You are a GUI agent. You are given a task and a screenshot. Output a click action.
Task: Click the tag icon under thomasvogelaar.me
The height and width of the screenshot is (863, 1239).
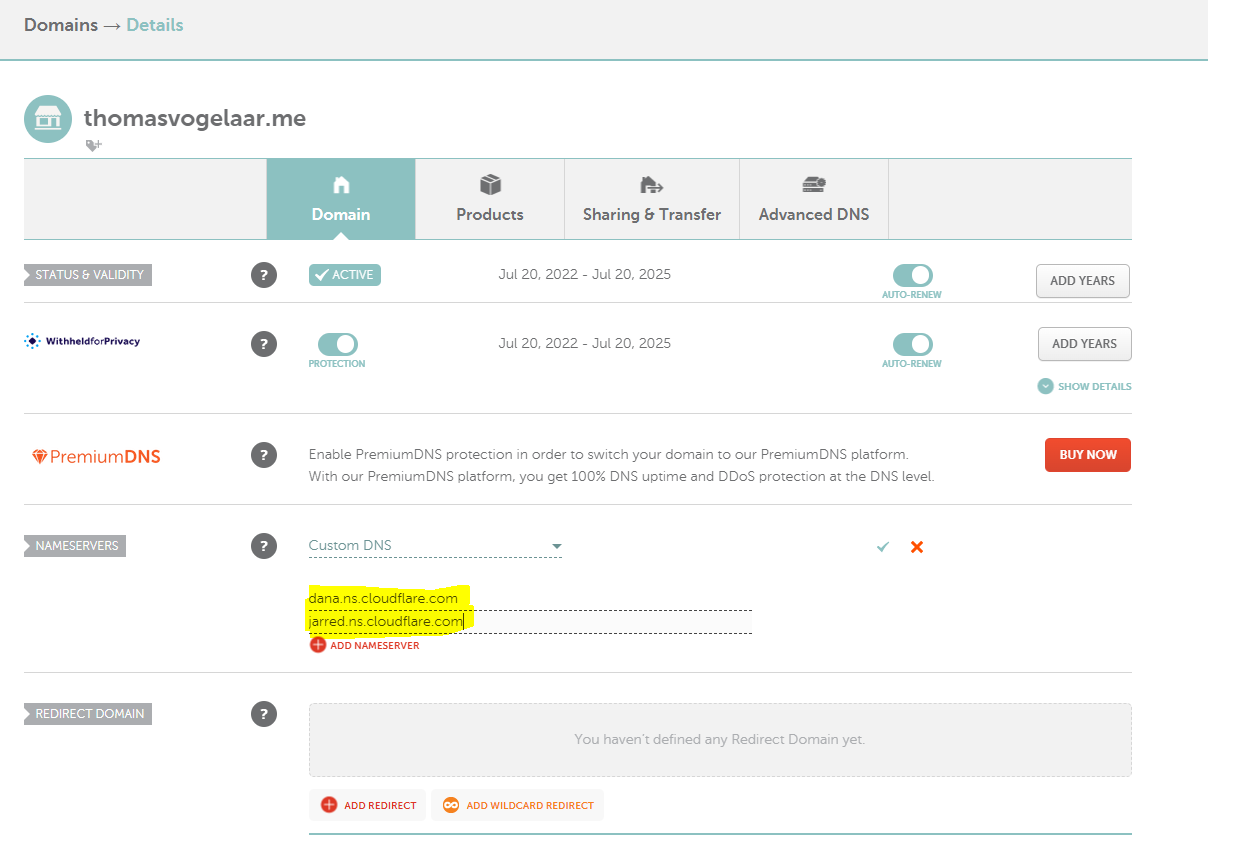[x=93, y=145]
